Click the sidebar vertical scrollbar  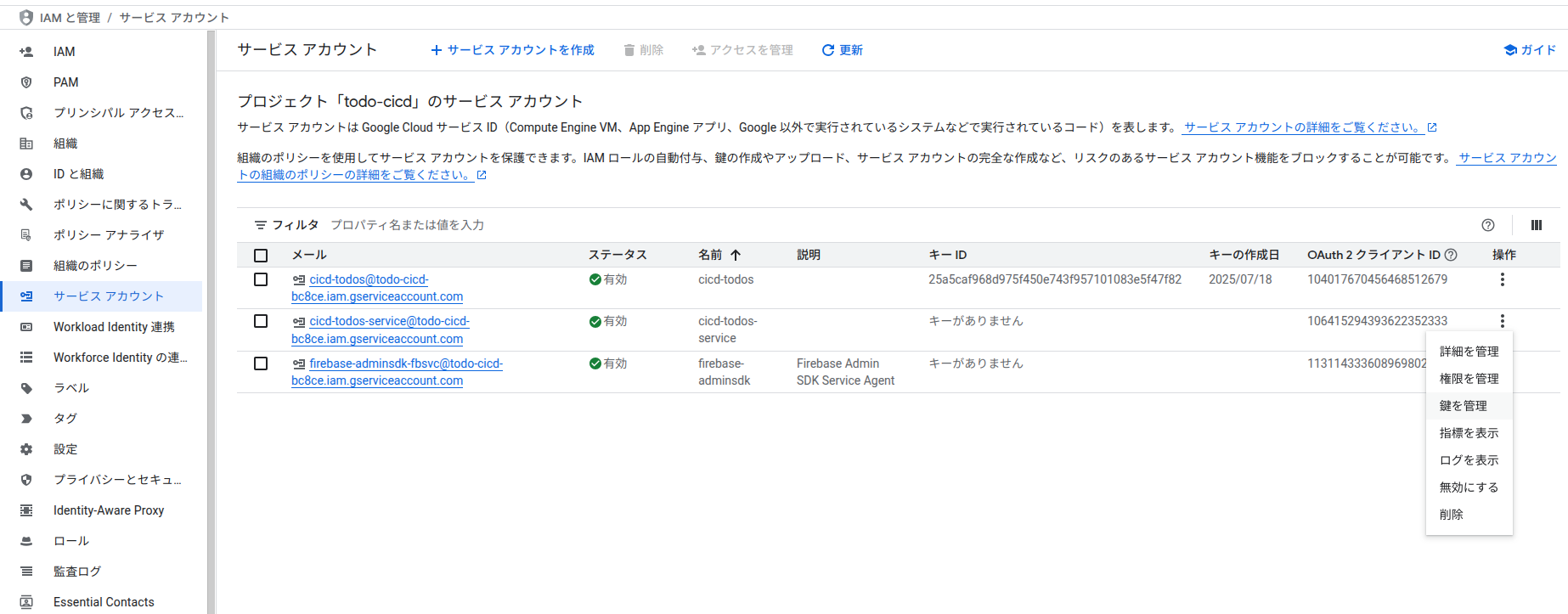(211, 322)
